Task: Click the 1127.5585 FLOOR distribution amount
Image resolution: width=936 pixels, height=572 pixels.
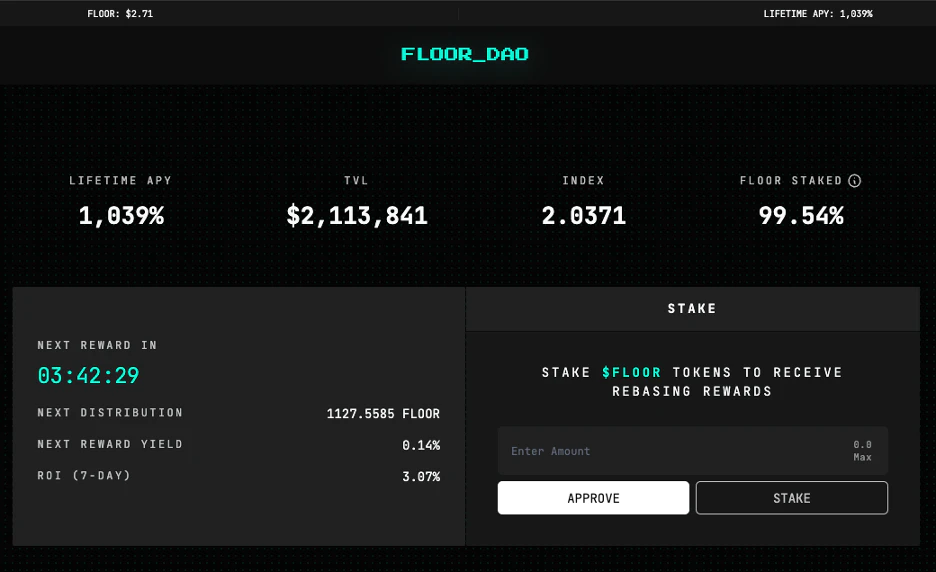Action: 383,413
